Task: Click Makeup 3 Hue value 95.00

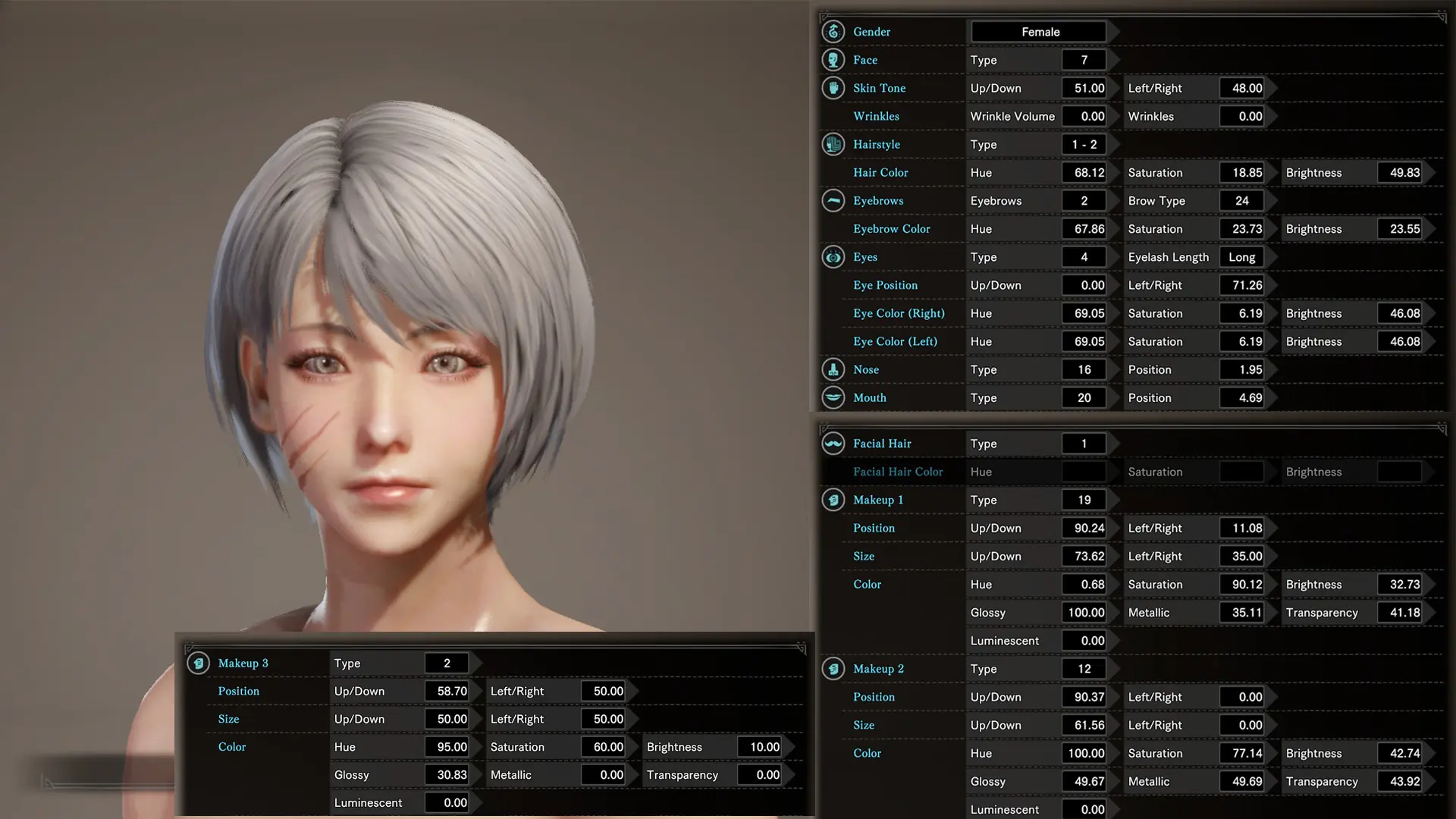Action: point(447,747)
